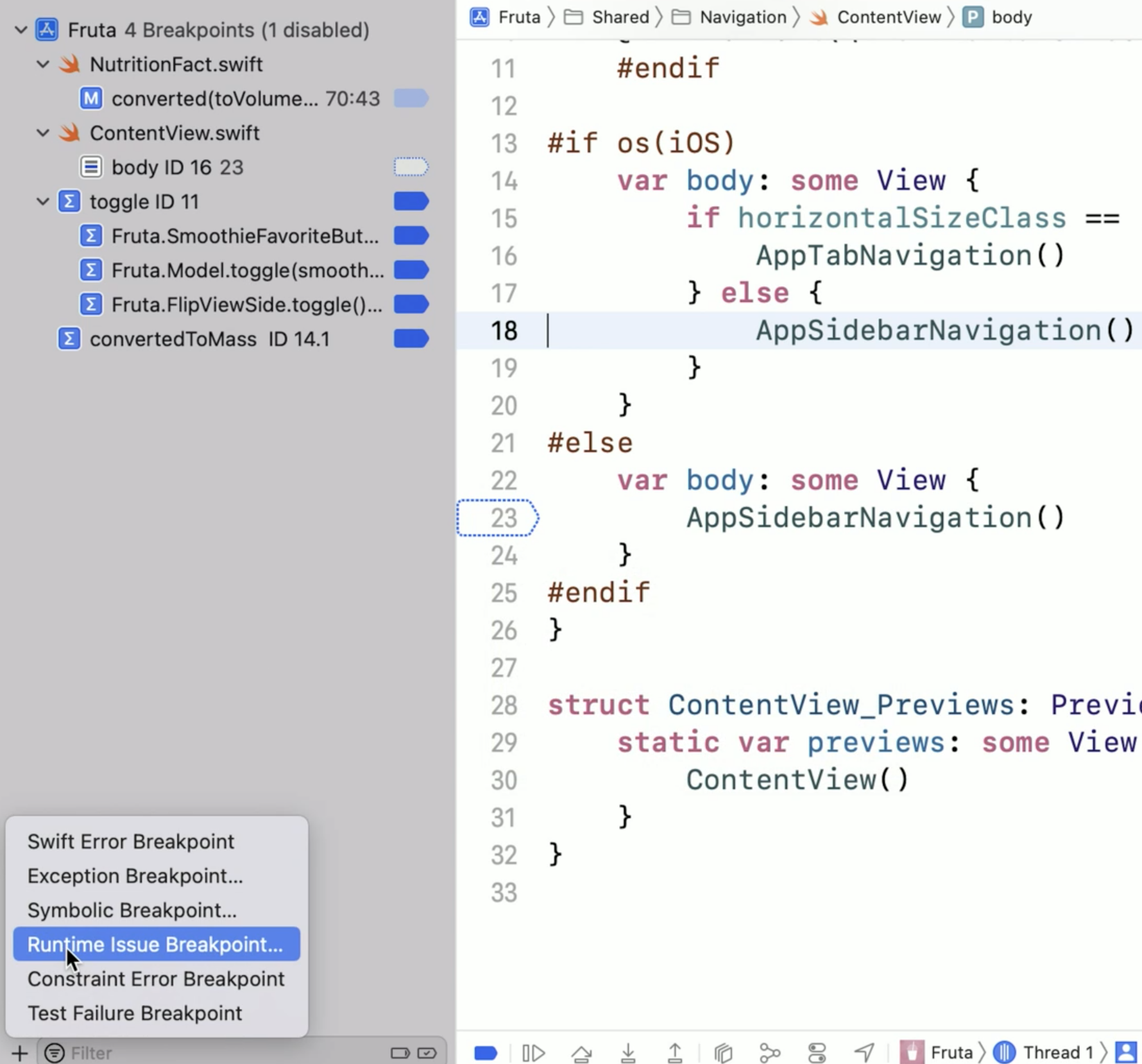Disable Fruta.FlipViewSide.toggle breakpoint indicator

coord(411,304)
